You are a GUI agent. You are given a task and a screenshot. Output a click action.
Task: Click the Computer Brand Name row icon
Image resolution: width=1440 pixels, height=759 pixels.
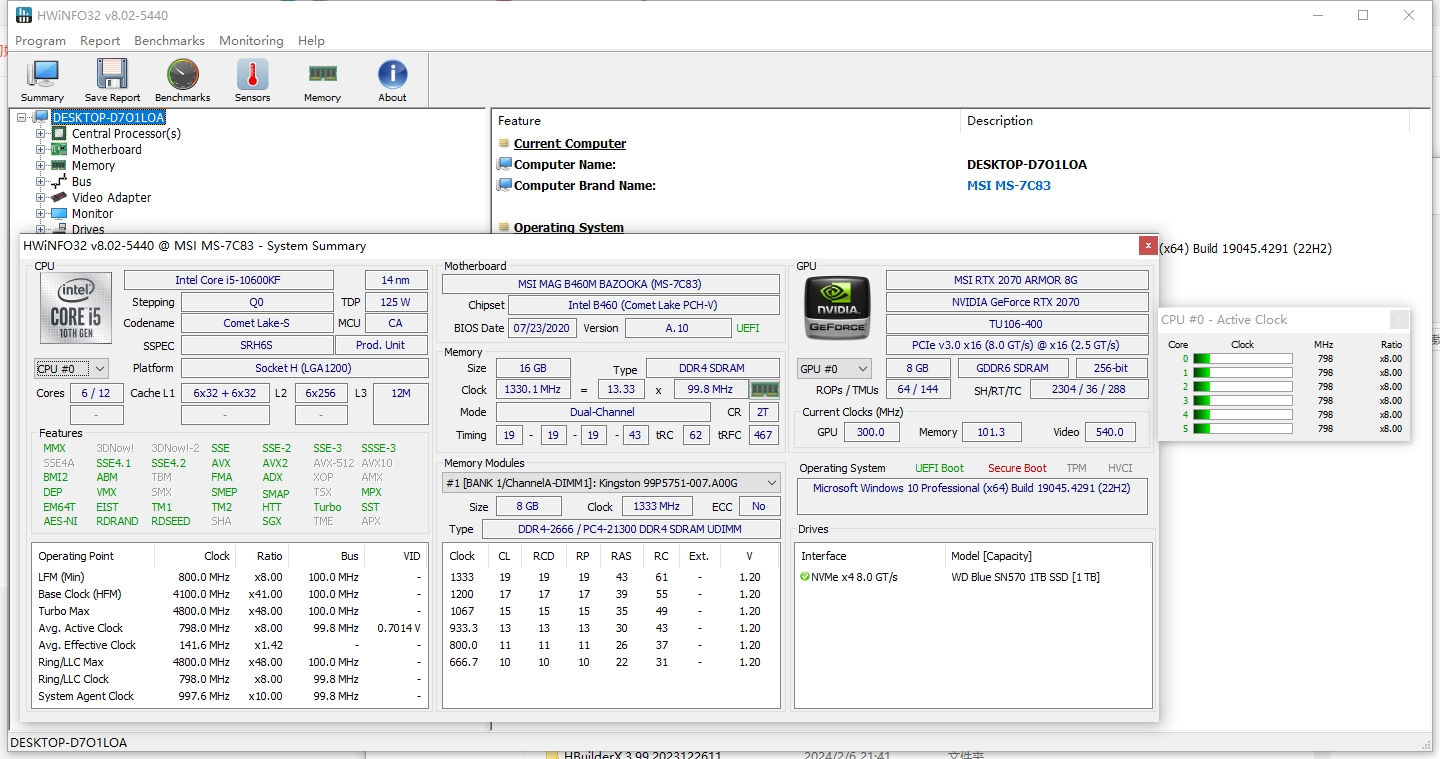tap(504, 186)
